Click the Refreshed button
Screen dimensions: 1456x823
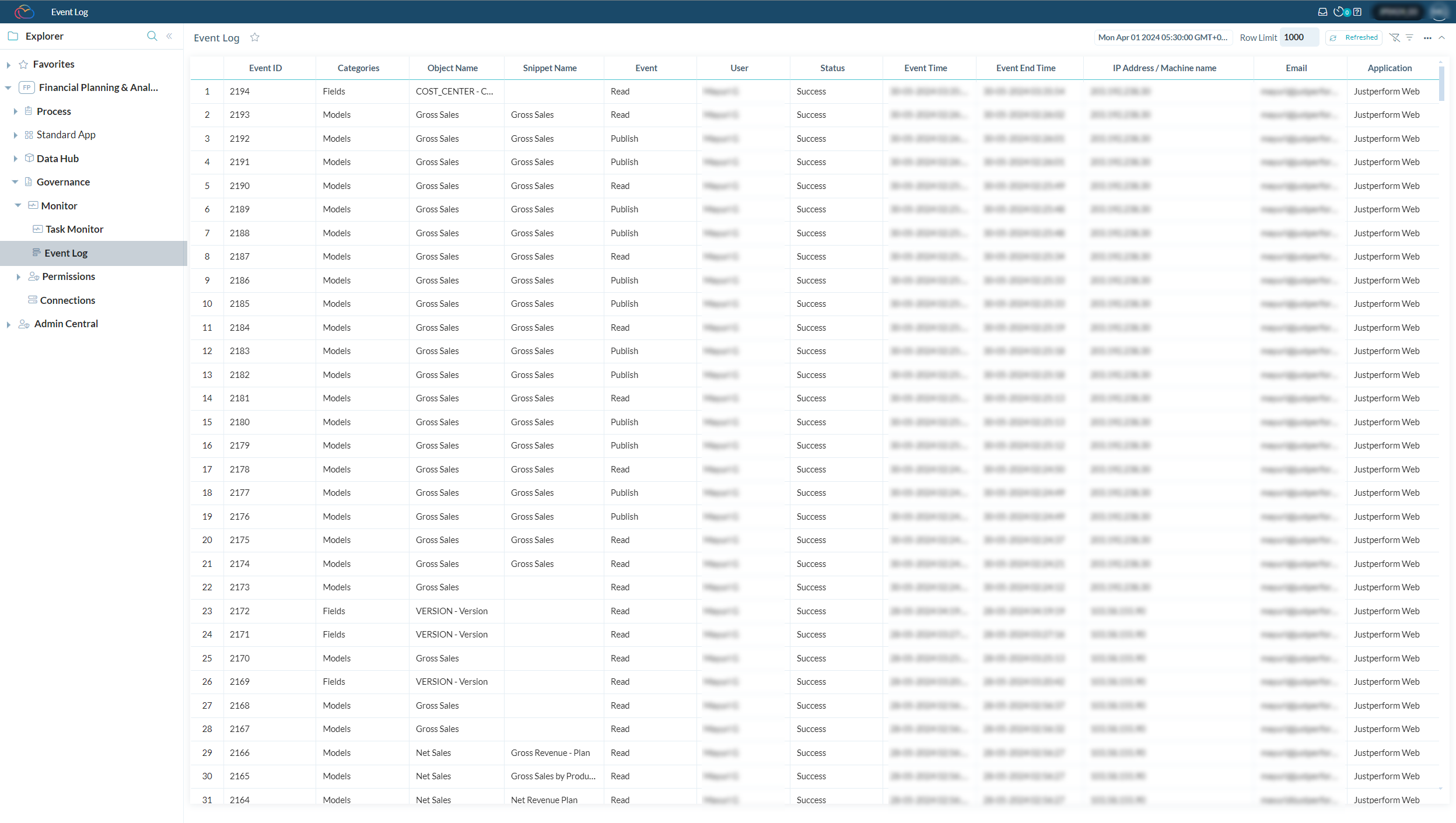1354,37
